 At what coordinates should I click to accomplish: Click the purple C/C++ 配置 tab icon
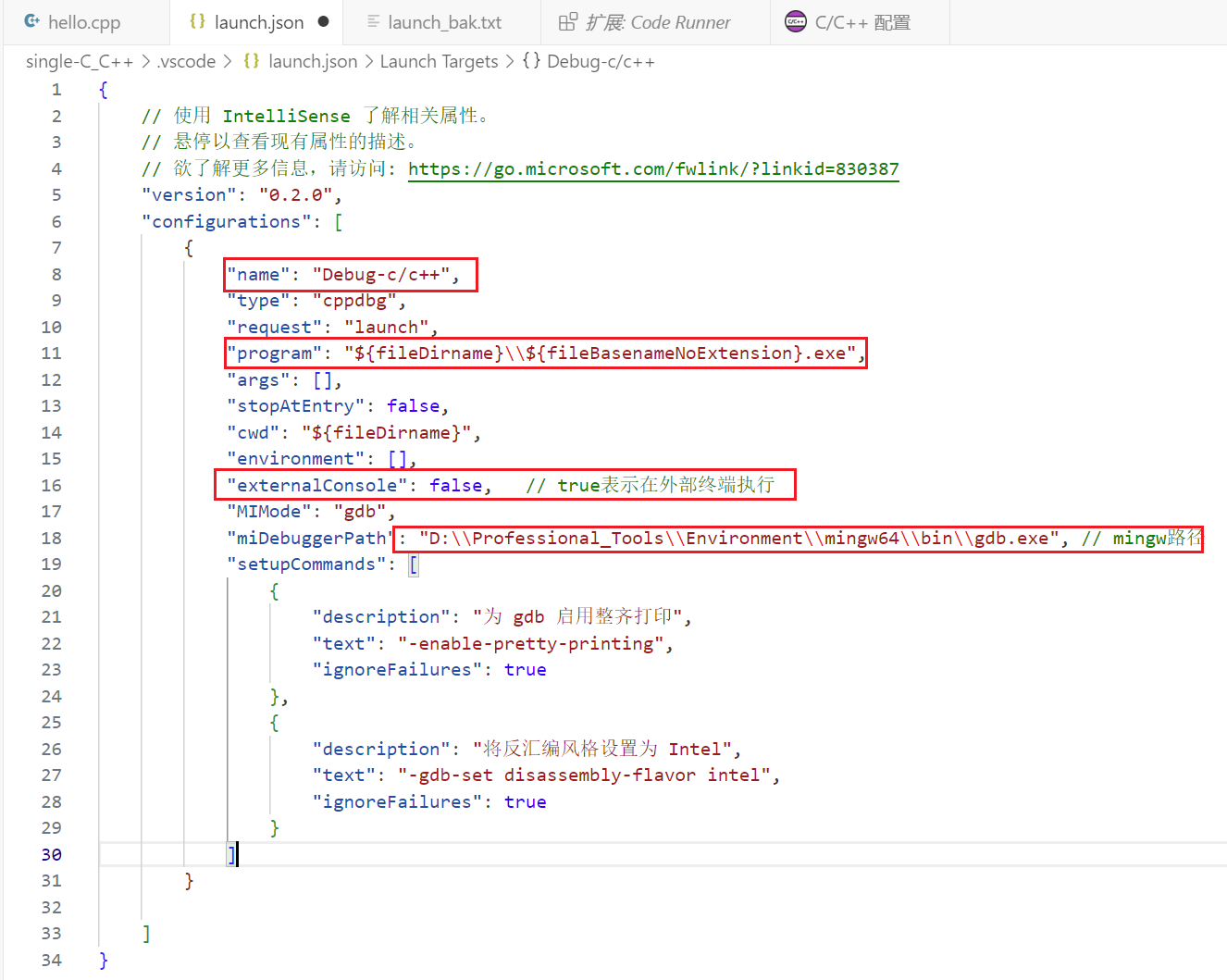[x=795, y=21]
